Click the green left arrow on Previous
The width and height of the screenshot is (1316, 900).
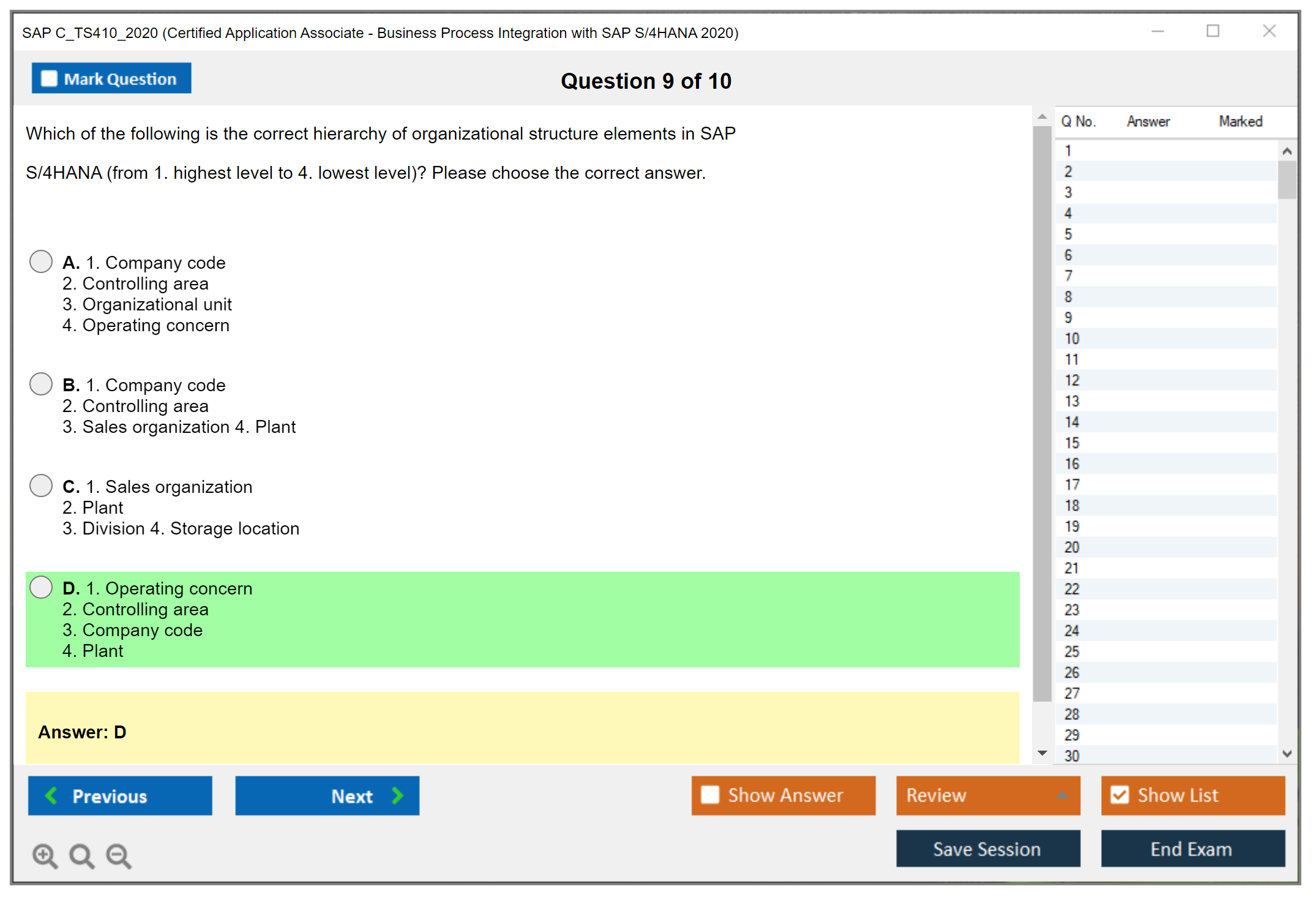pos(51,795)
